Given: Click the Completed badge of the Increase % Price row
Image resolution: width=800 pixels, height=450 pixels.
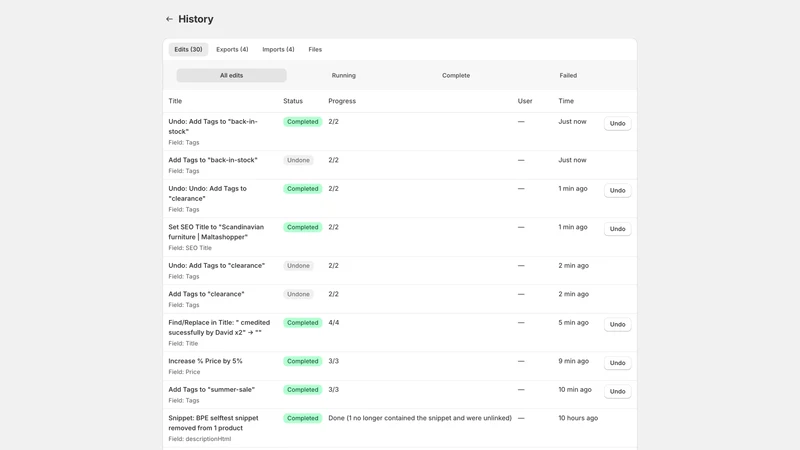Looking at the screenshot, I should [x=303, y=361].
